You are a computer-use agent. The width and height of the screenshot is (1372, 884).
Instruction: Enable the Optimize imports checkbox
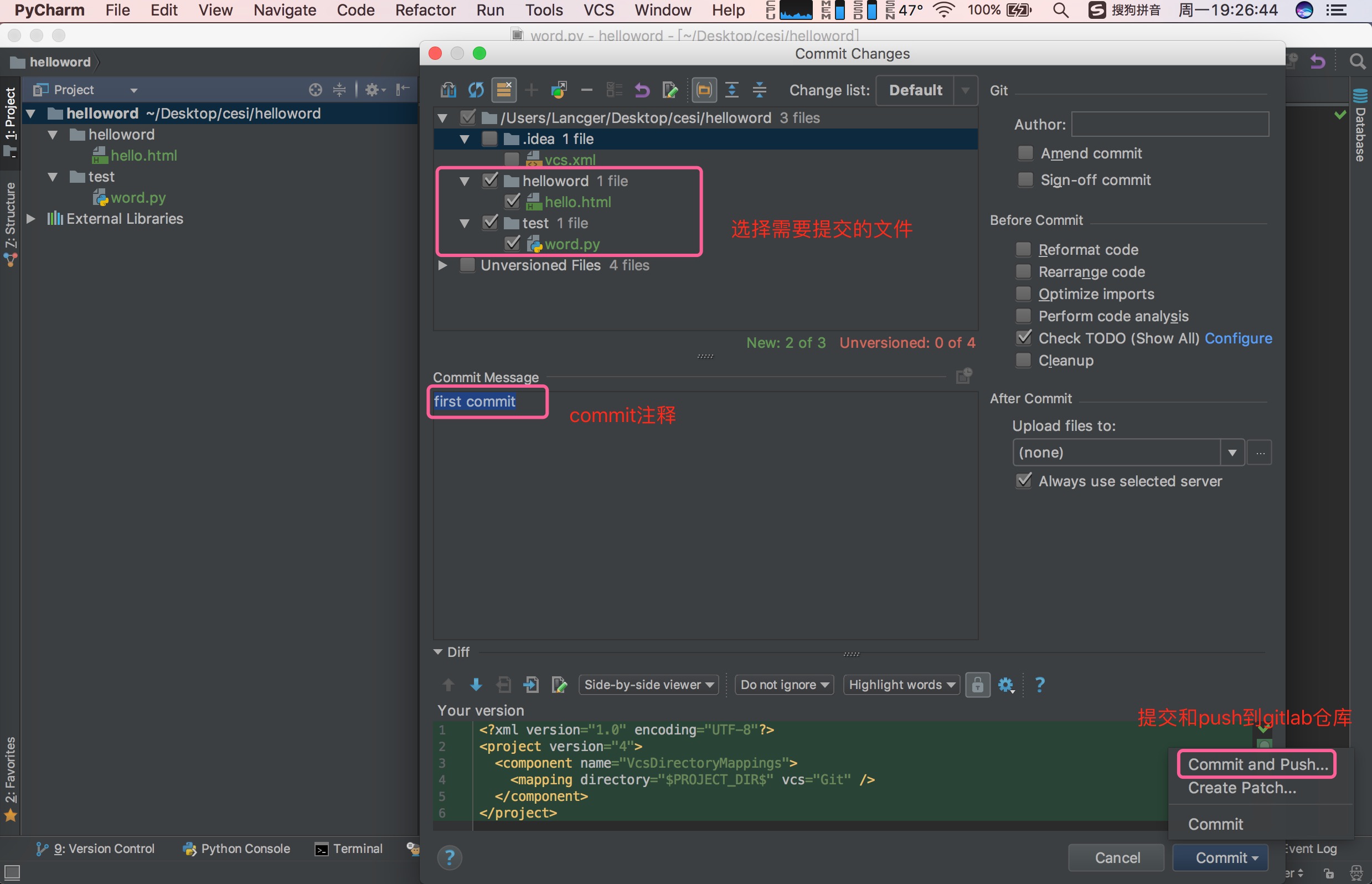coord(1023,294)
